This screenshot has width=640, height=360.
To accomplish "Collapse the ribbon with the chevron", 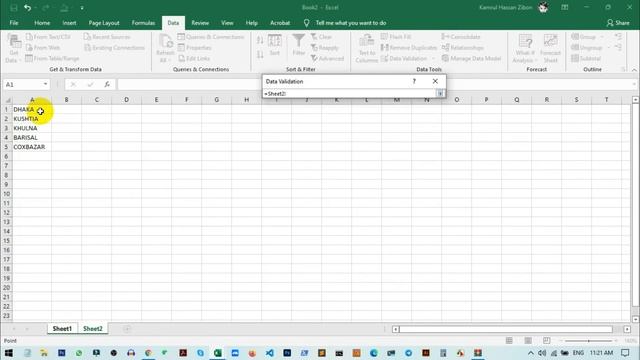I will (634, 70).
